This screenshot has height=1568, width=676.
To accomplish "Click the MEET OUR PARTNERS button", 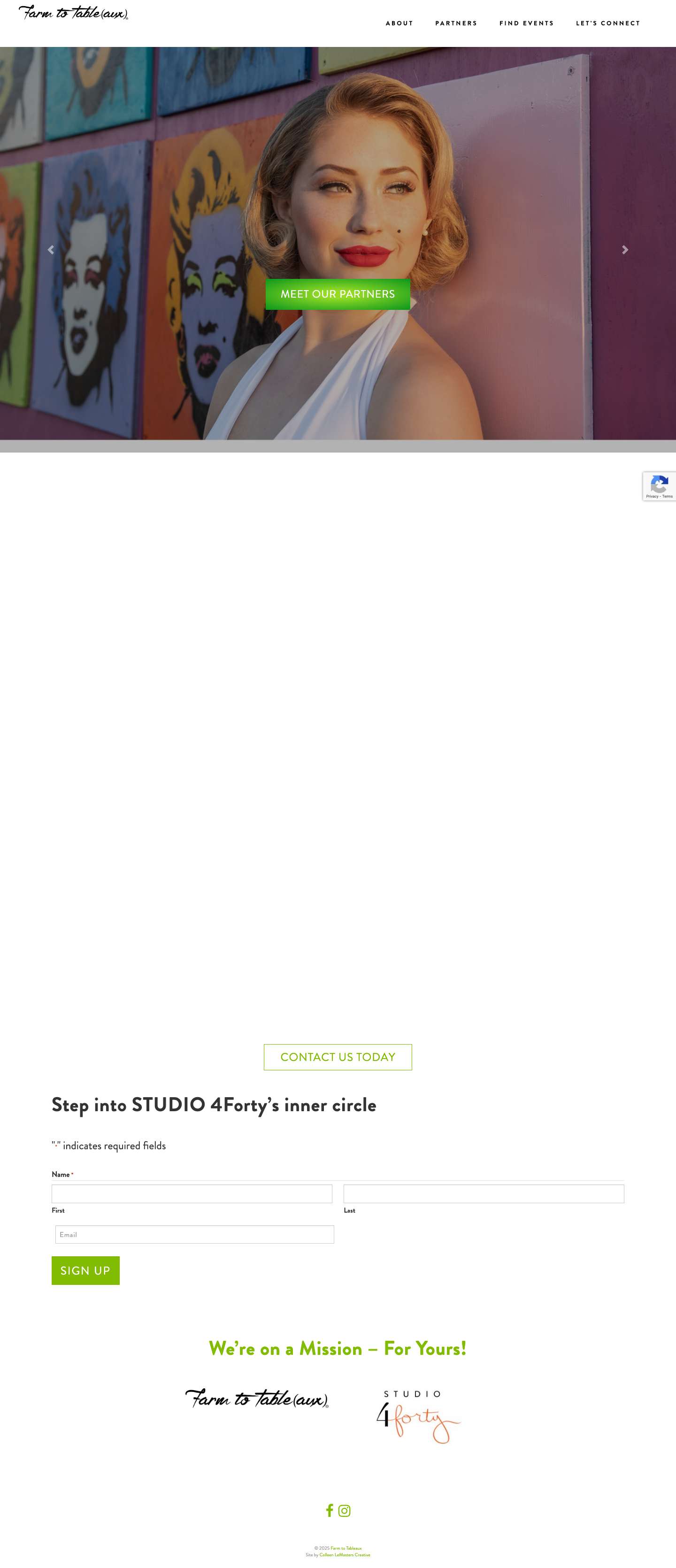I will tap(338, 294).
